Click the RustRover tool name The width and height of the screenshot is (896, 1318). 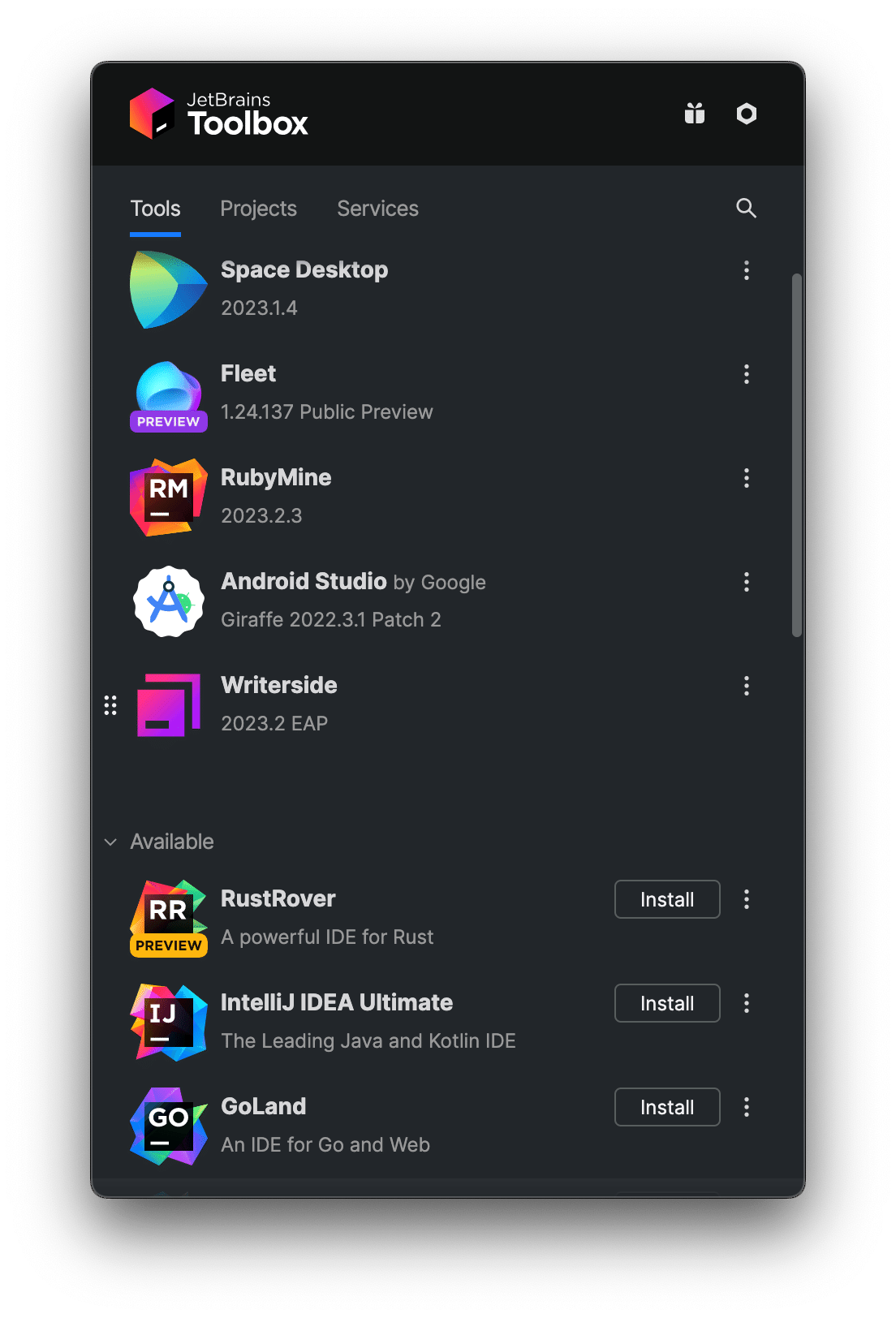tap(278, 899)
